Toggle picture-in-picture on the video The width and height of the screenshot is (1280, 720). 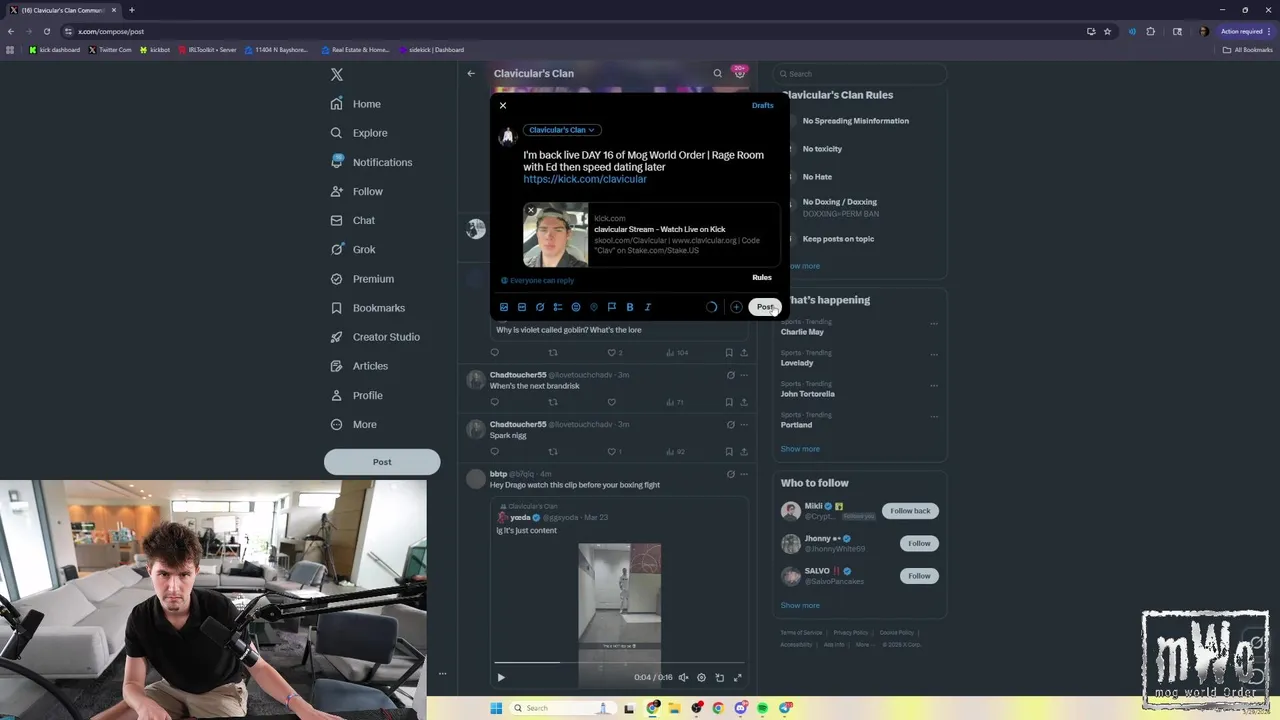coord(719,677)
